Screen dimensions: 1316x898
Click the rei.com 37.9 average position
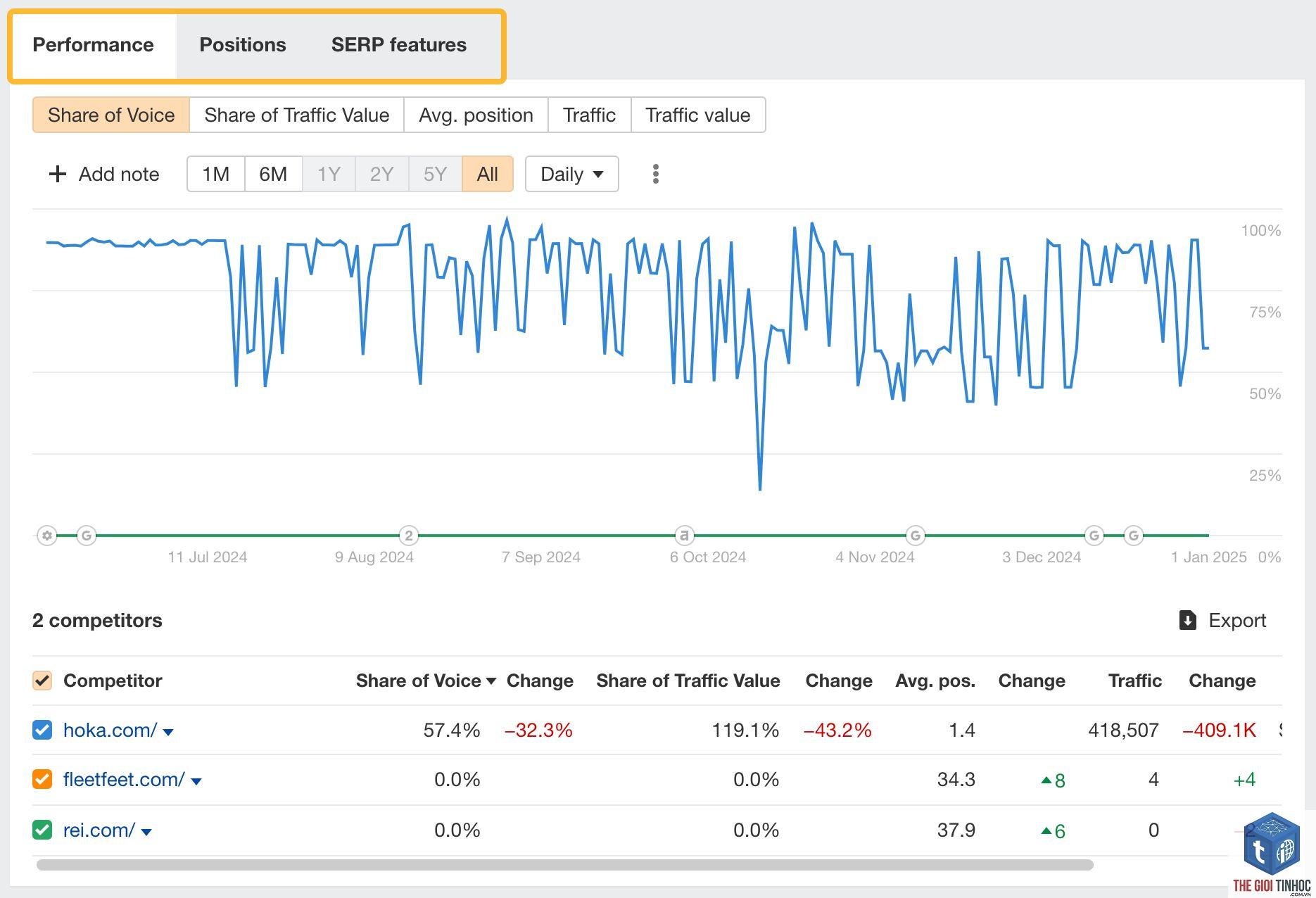[956, 830]
